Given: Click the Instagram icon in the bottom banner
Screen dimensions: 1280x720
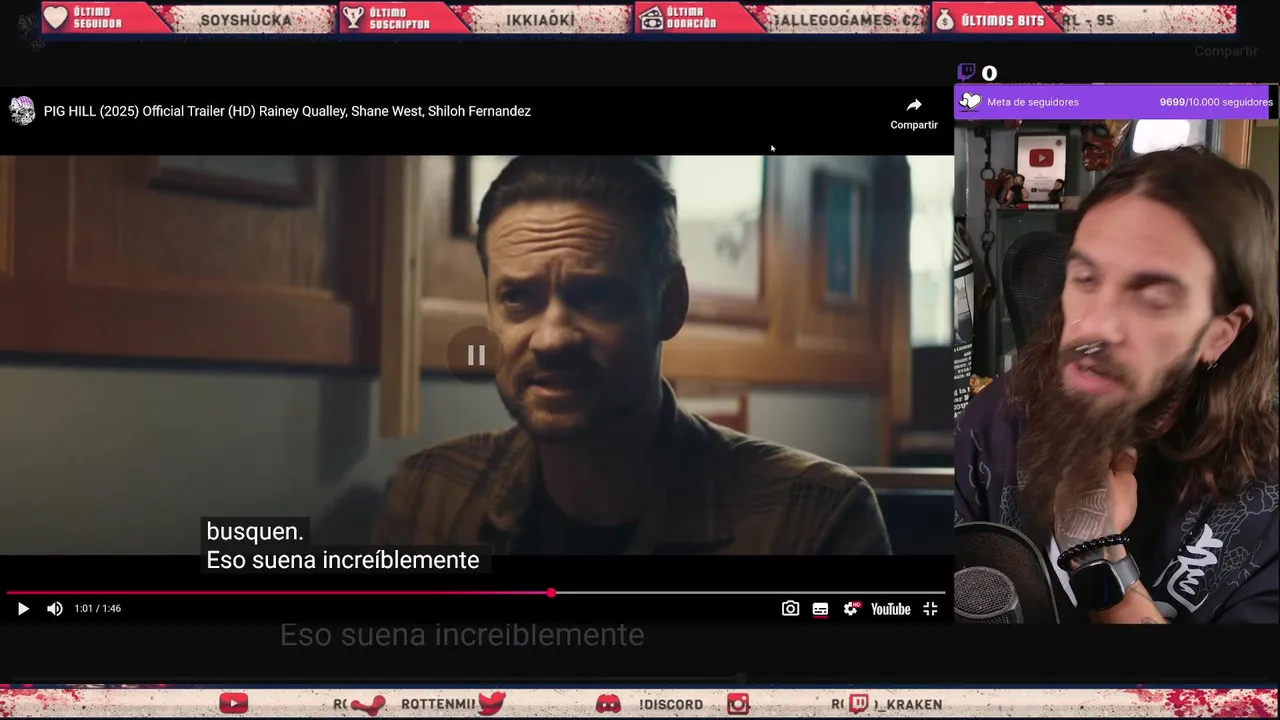Looking at the screenshot, I should coord(738,704).
